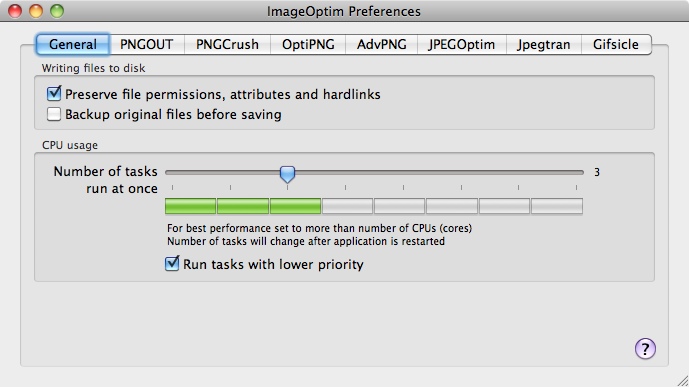Disable Run tasks with lower priority
The image size is (689, 387).
click(x=172, y=264)
